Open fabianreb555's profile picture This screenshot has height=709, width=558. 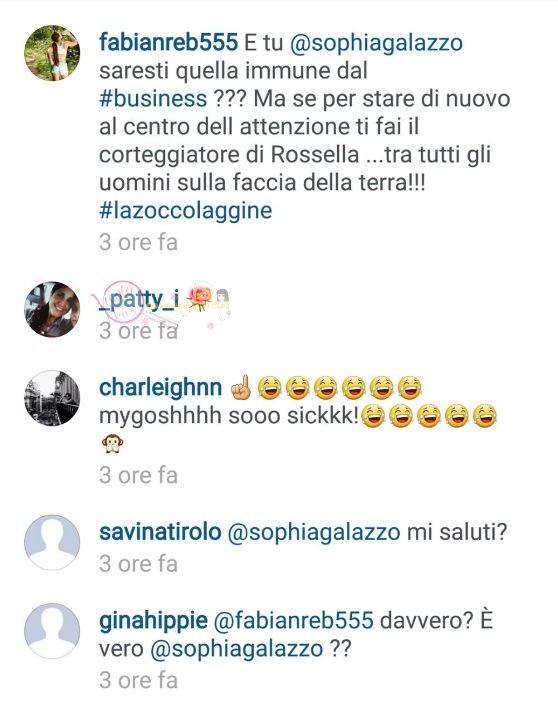52,52
